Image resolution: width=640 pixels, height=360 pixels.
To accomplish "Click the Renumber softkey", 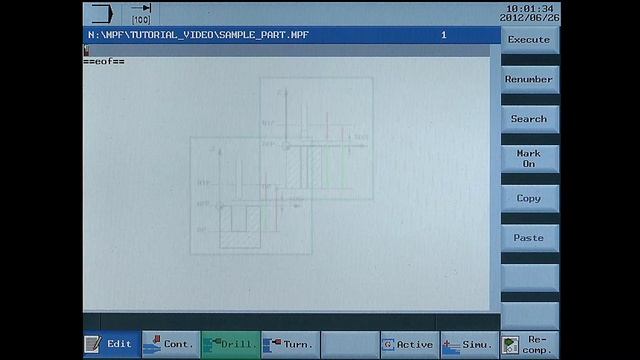I will (x=530, y=79).
